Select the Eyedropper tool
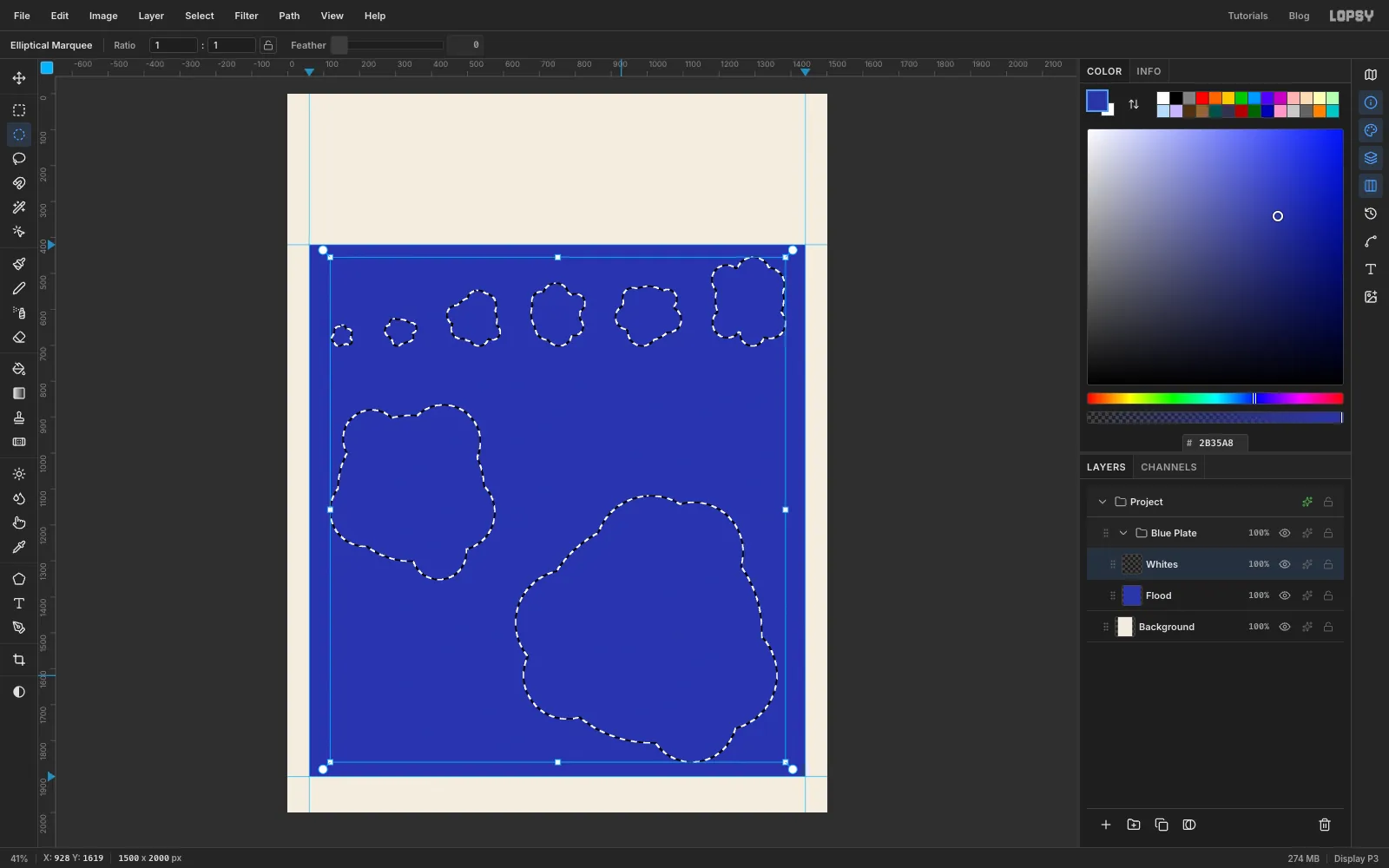1389x868 pixels. pos(19,547)
